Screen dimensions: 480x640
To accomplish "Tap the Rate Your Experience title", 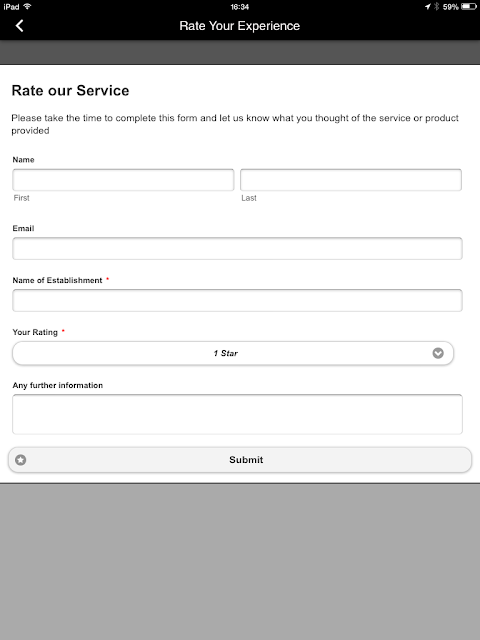I will [x=240, y=26].
